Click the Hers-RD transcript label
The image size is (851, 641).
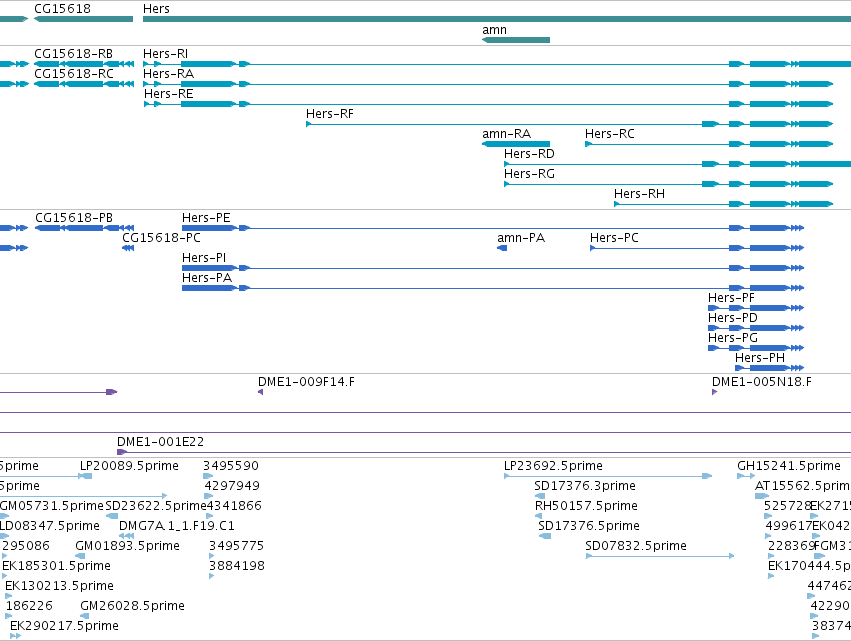coord(529,154)
